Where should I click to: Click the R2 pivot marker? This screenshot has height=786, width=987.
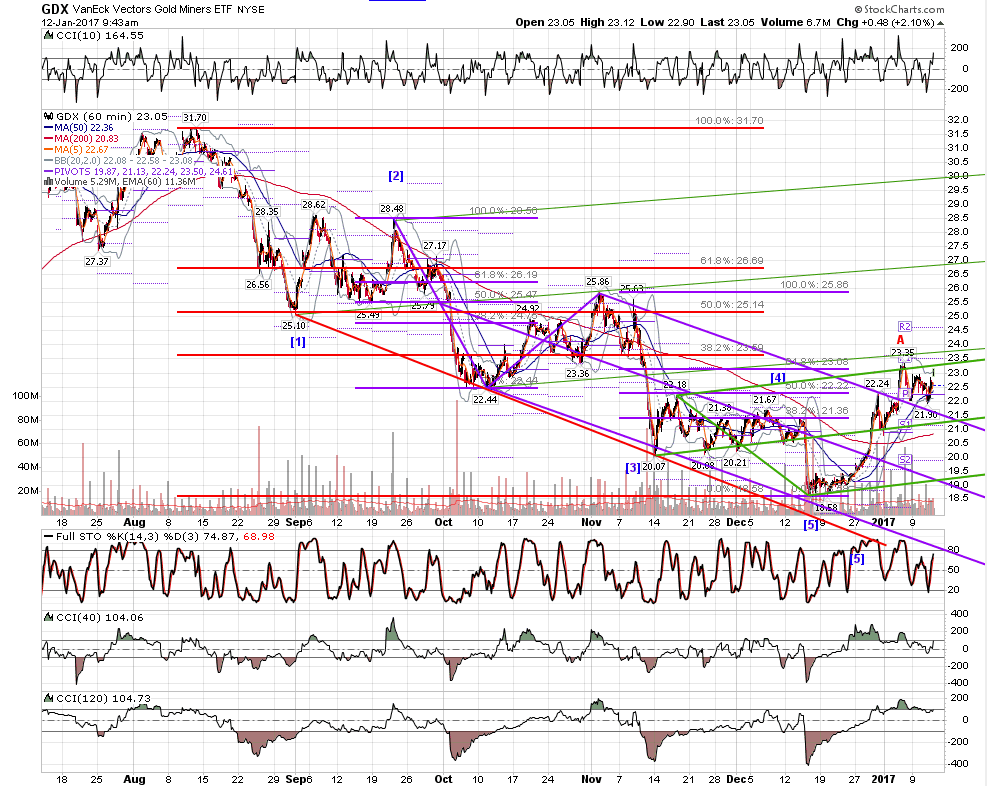click(905, 327)
